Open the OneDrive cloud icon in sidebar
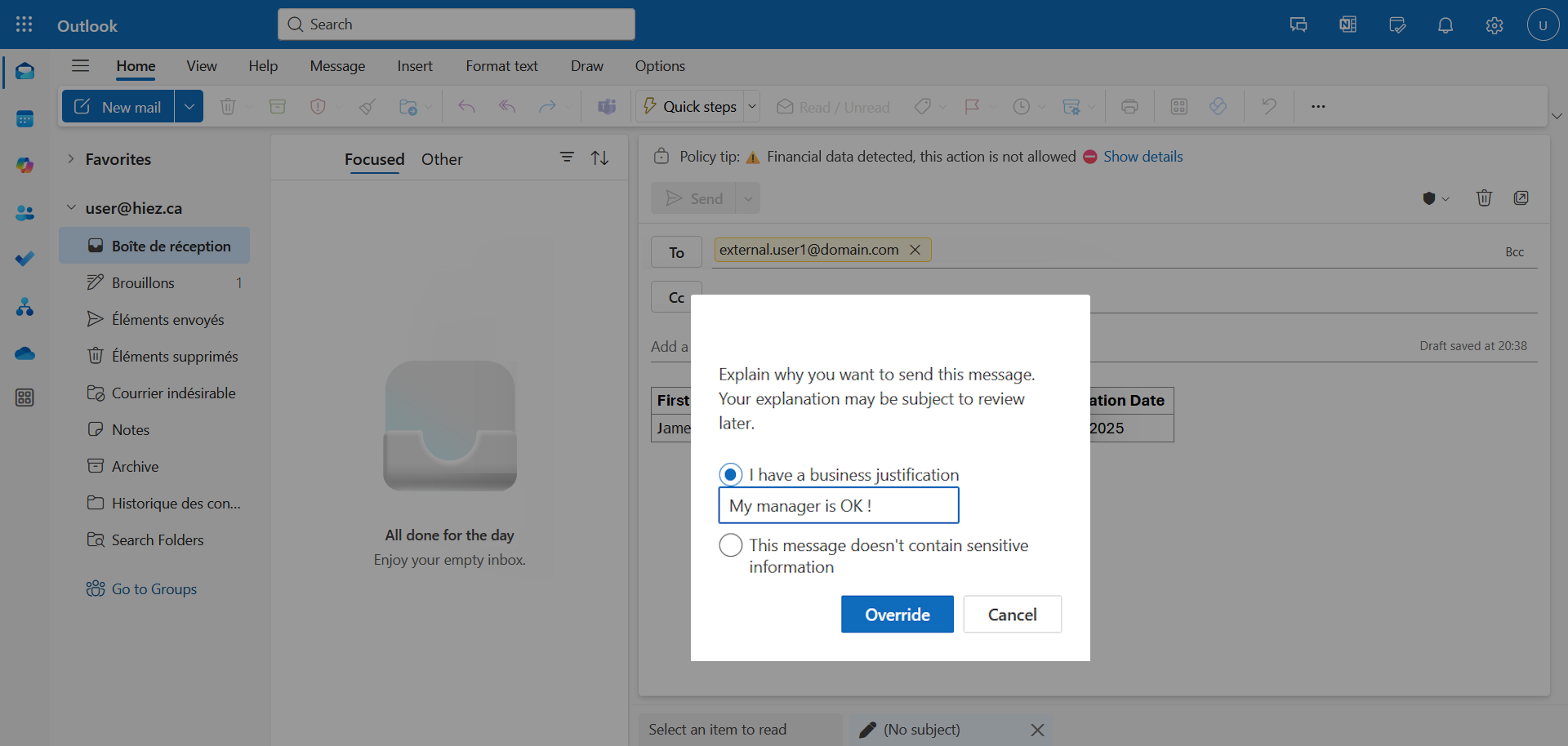 (x=24, y=353)
